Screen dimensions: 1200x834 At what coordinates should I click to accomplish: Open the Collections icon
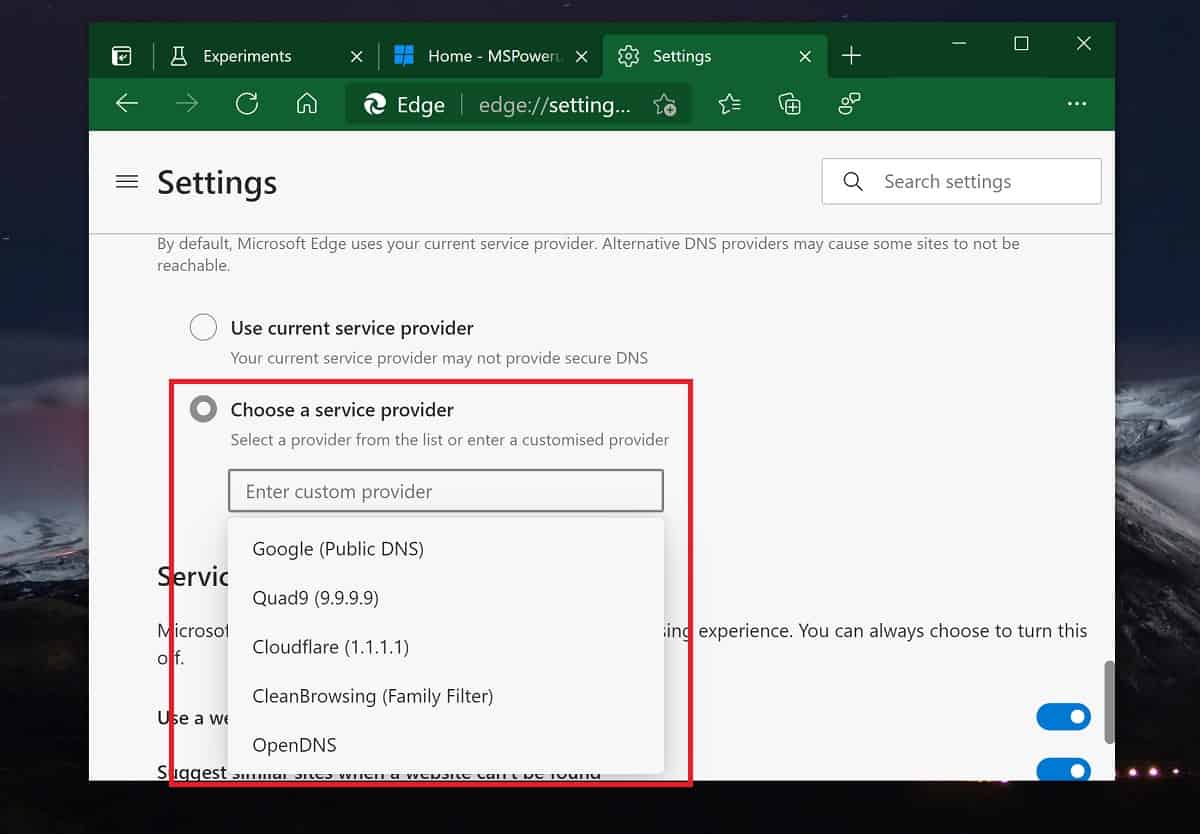pyautogui.click(x=790, y=104)
